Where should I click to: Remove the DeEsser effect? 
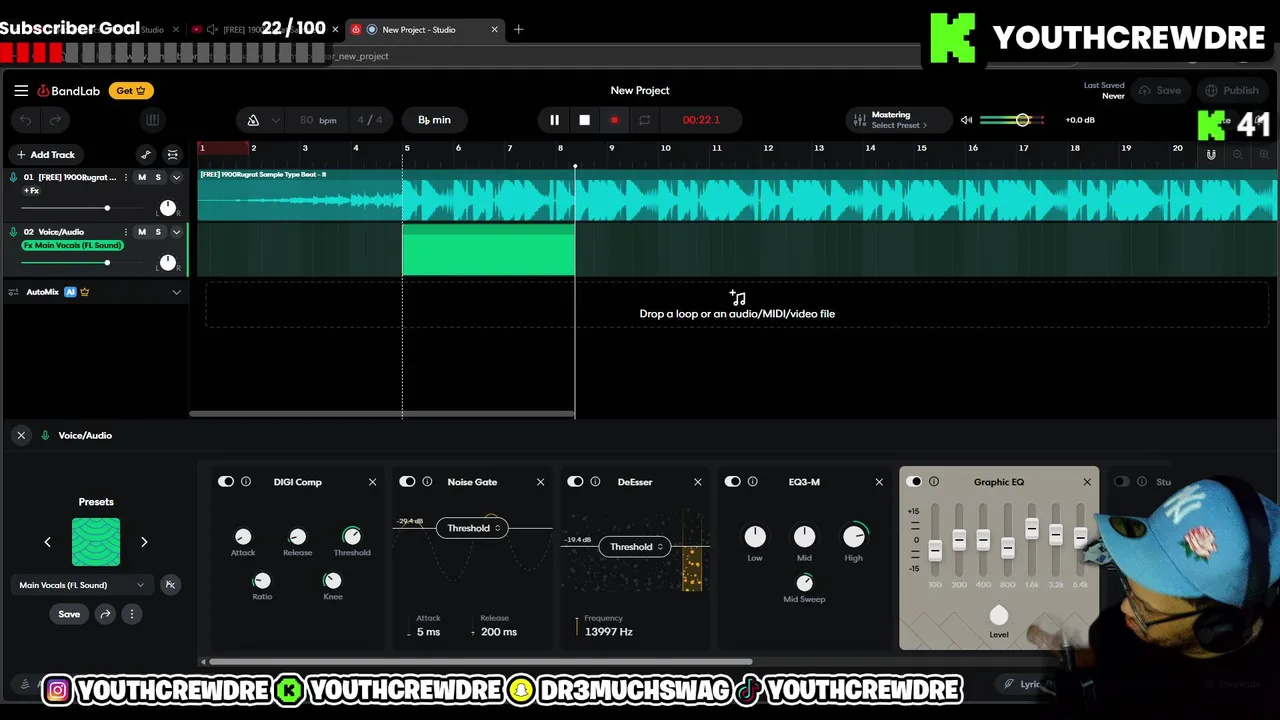coord(698,482)
